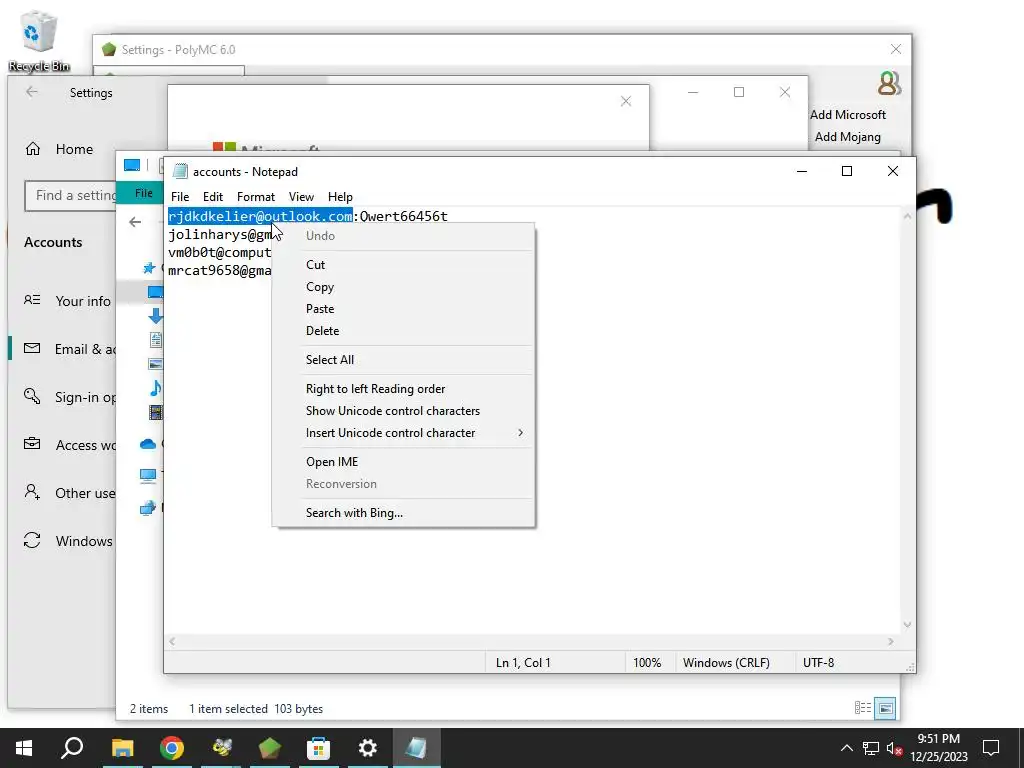This screenshot has height=768, width=1024.
Task: Open the Windows Start menu
Action: click(24, 748)
